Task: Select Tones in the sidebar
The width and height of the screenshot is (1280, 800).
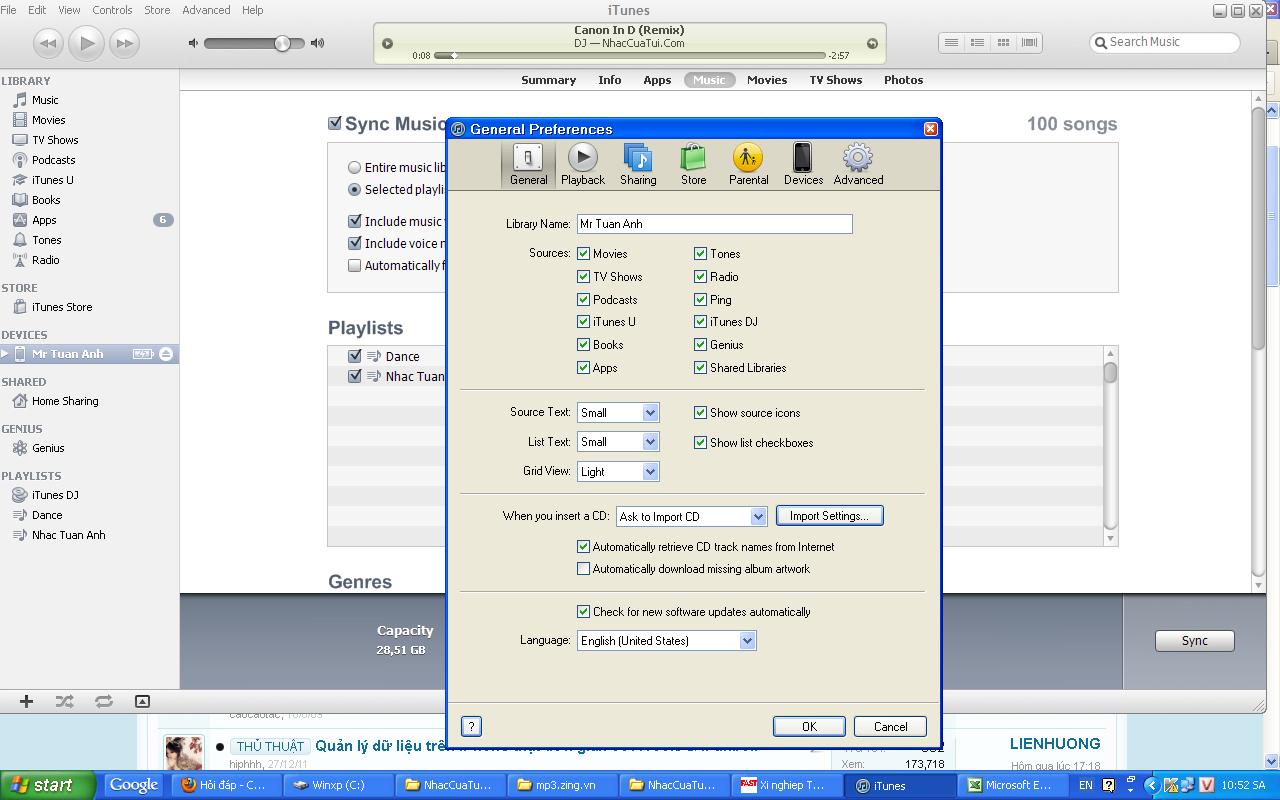Action: tap(46, 240)
